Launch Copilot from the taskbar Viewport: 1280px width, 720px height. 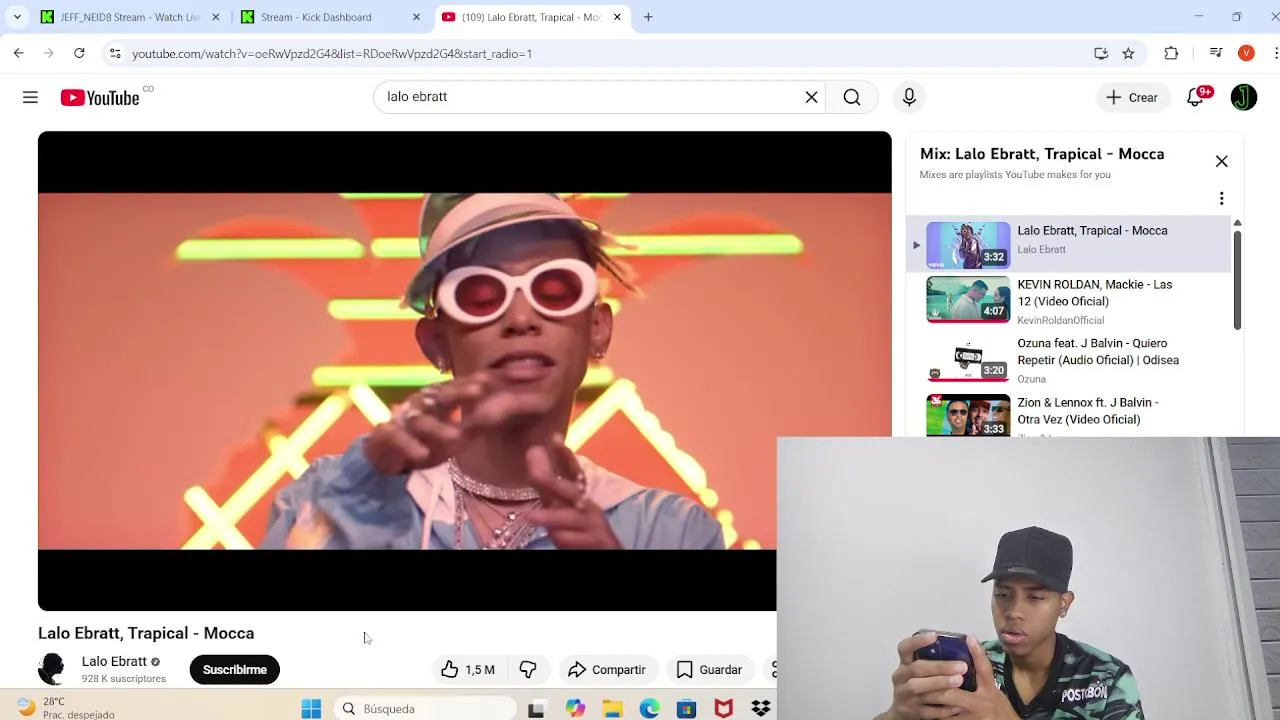point(575,709)
